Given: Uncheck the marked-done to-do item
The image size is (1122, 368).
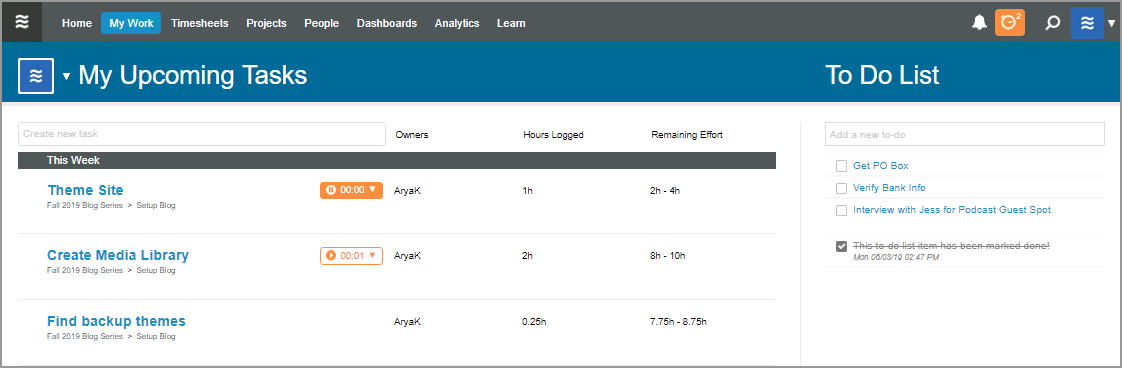Looking at the screenshot, I should pyautogui.click(x=842, y=246).
